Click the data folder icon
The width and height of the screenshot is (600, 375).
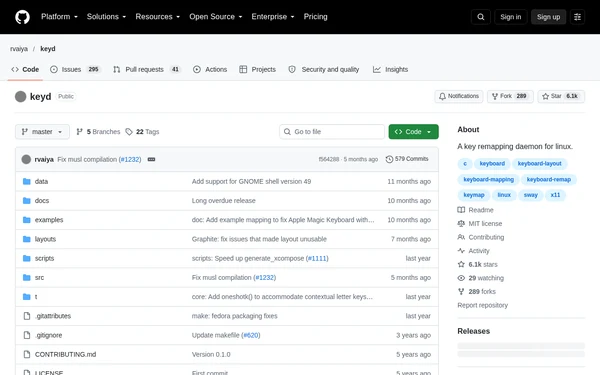click(26, 181)
